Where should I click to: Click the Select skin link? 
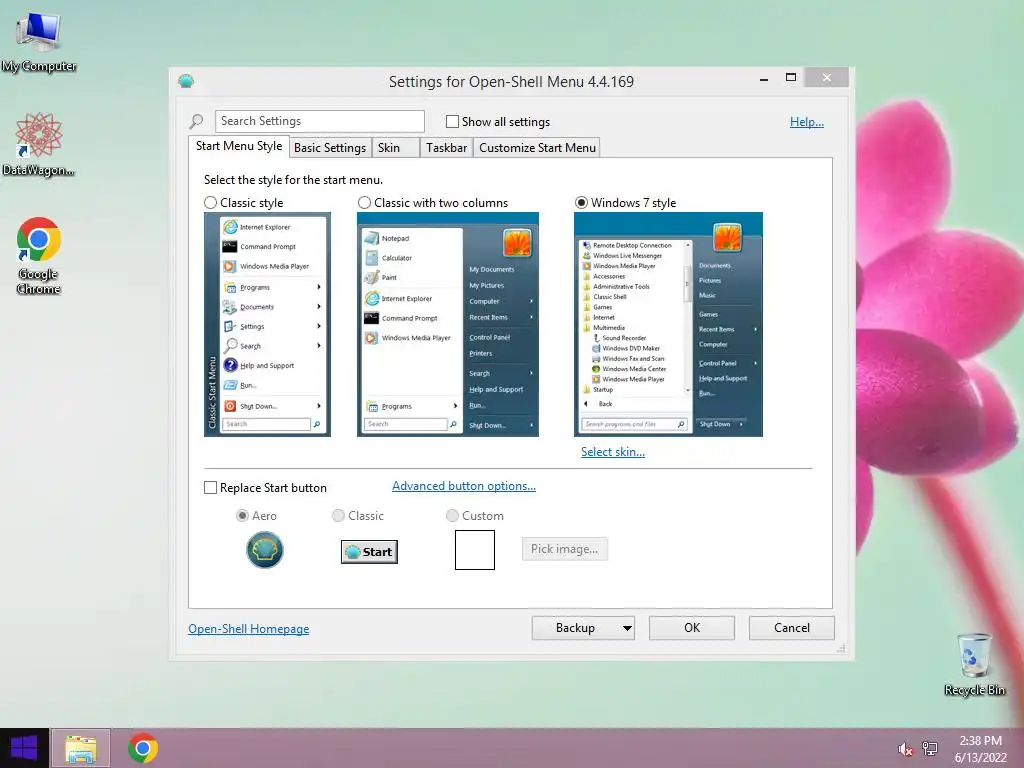tap(613, 452)
